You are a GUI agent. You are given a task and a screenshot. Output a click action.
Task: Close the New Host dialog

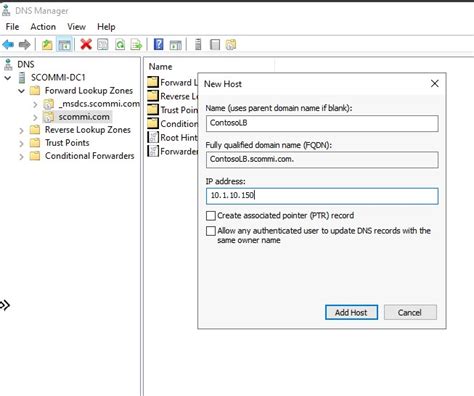pyautogui.click(x=435, y=83)
